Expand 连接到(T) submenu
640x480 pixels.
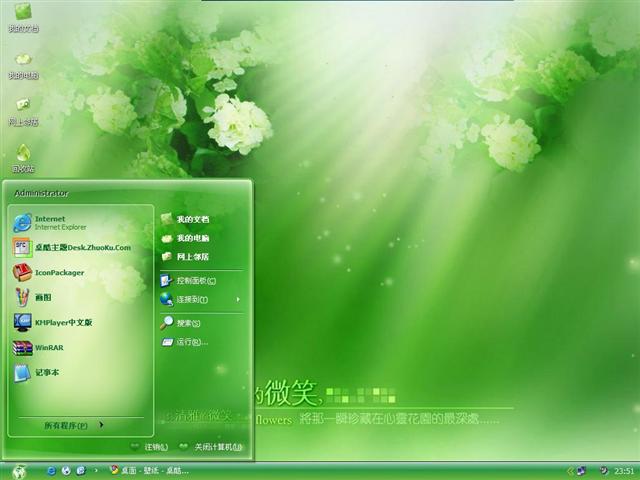pos(202,300)
